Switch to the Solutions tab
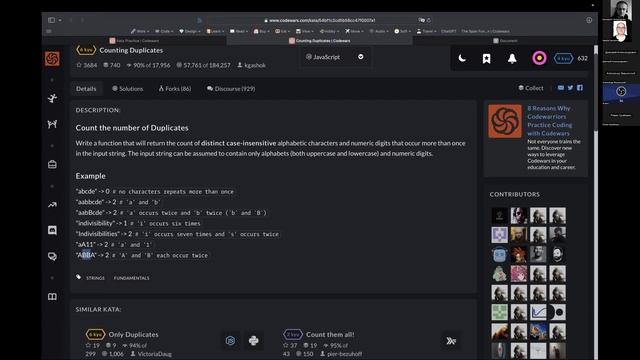640x360 pixels. pos(127,89)
